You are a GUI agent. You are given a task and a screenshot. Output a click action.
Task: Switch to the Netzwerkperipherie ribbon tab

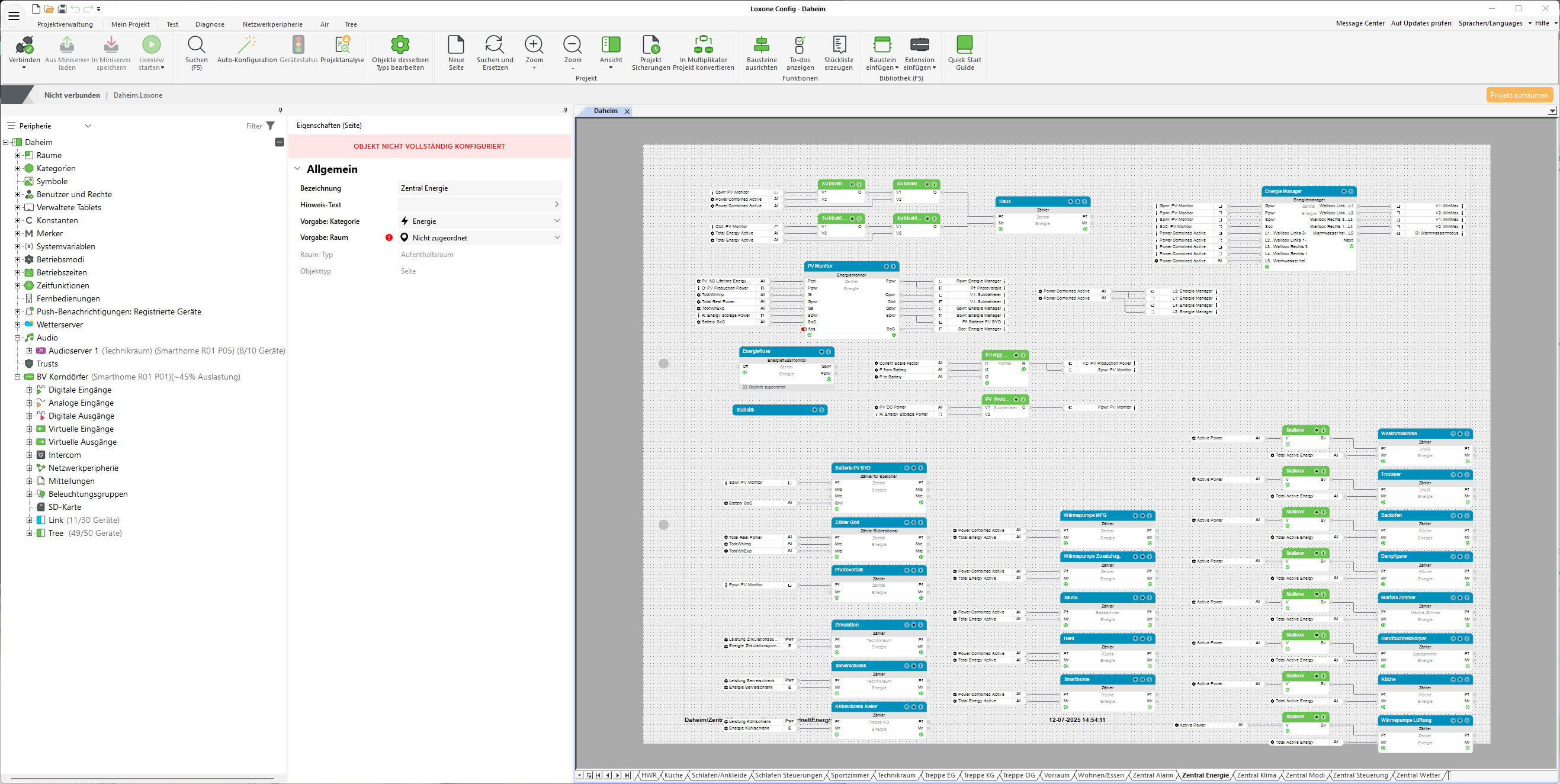point(272,24)
